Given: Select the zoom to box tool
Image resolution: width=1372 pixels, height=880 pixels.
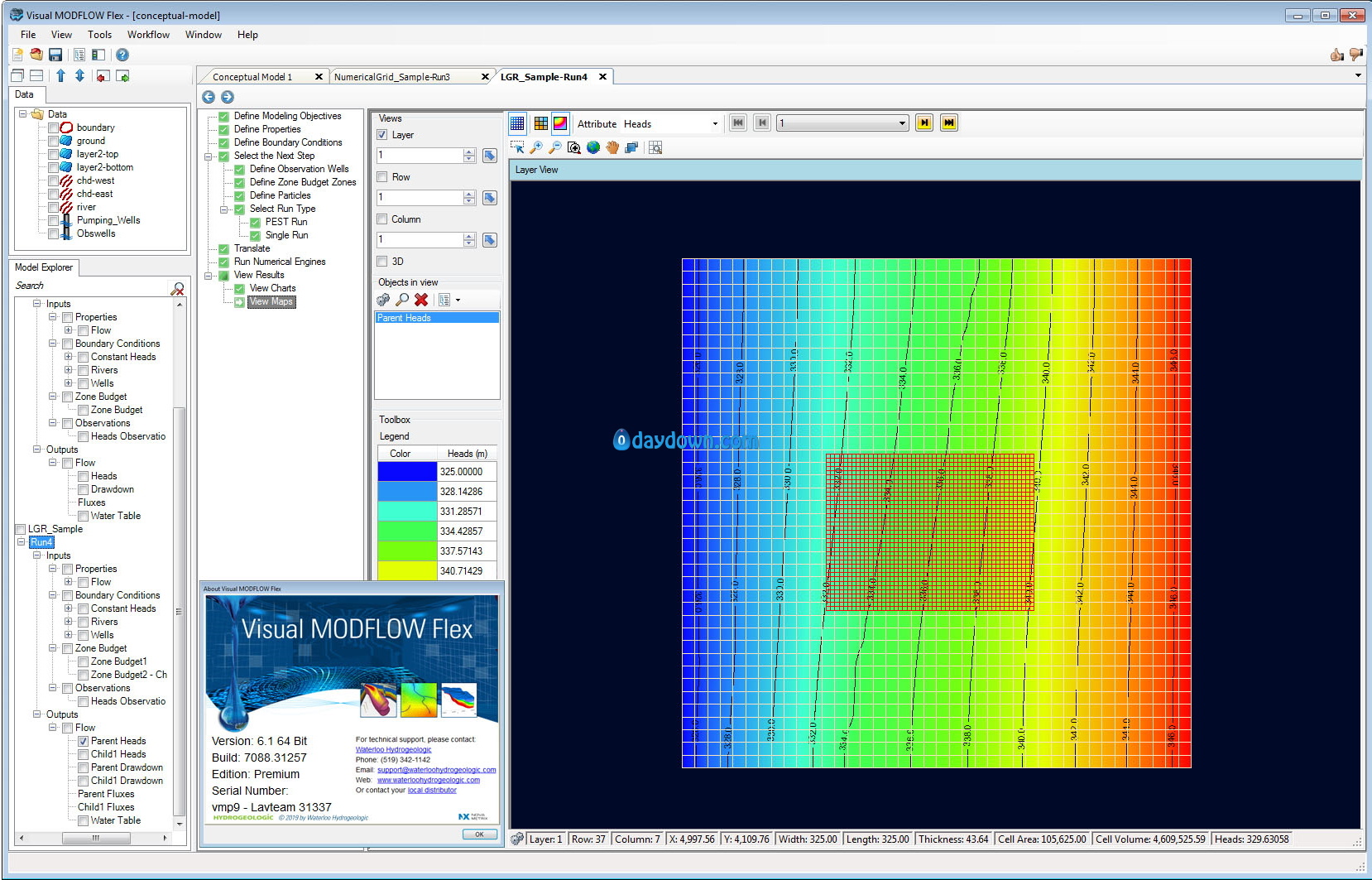Looking at the screenshot, I should 574,147.
